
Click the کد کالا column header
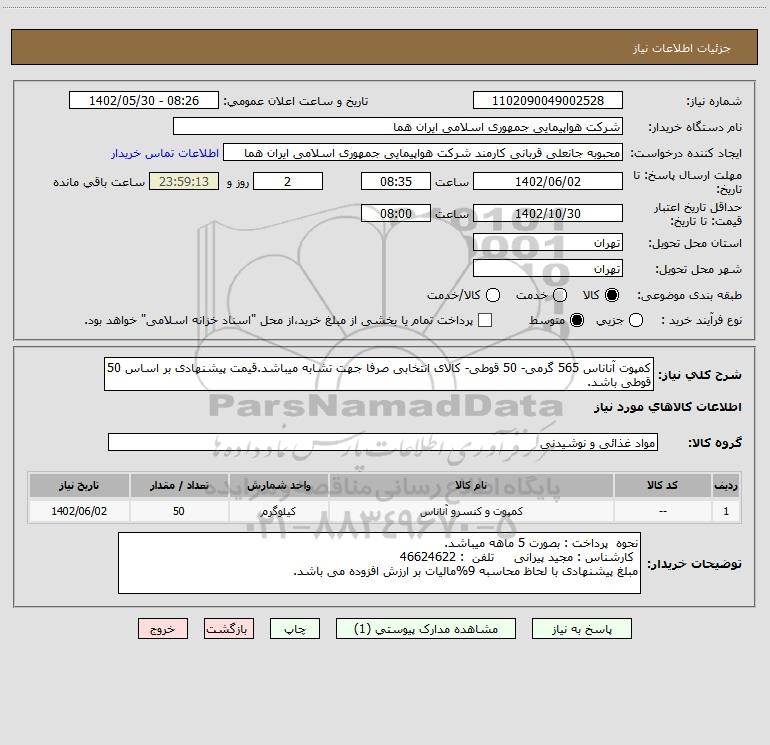coord(662,485)
